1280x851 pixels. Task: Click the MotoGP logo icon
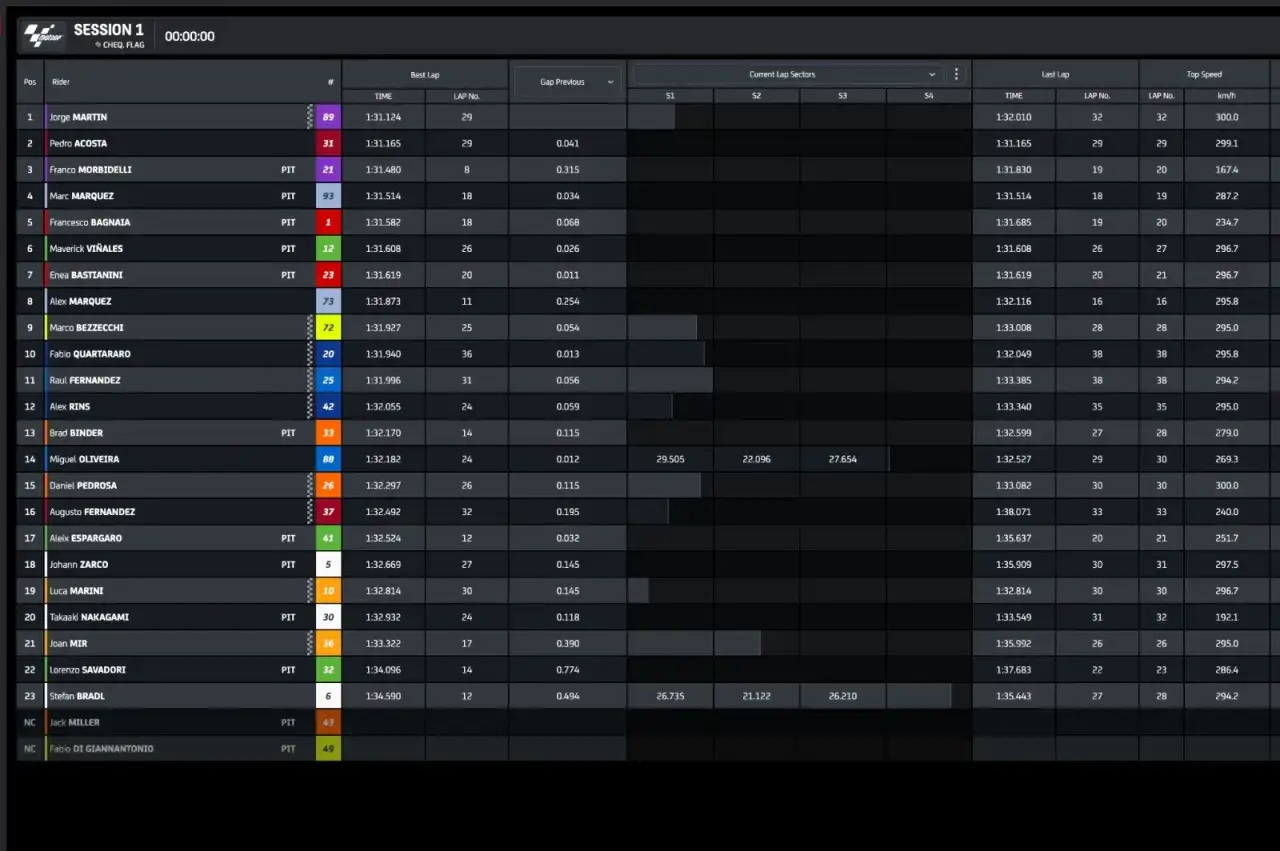point(43,36)
